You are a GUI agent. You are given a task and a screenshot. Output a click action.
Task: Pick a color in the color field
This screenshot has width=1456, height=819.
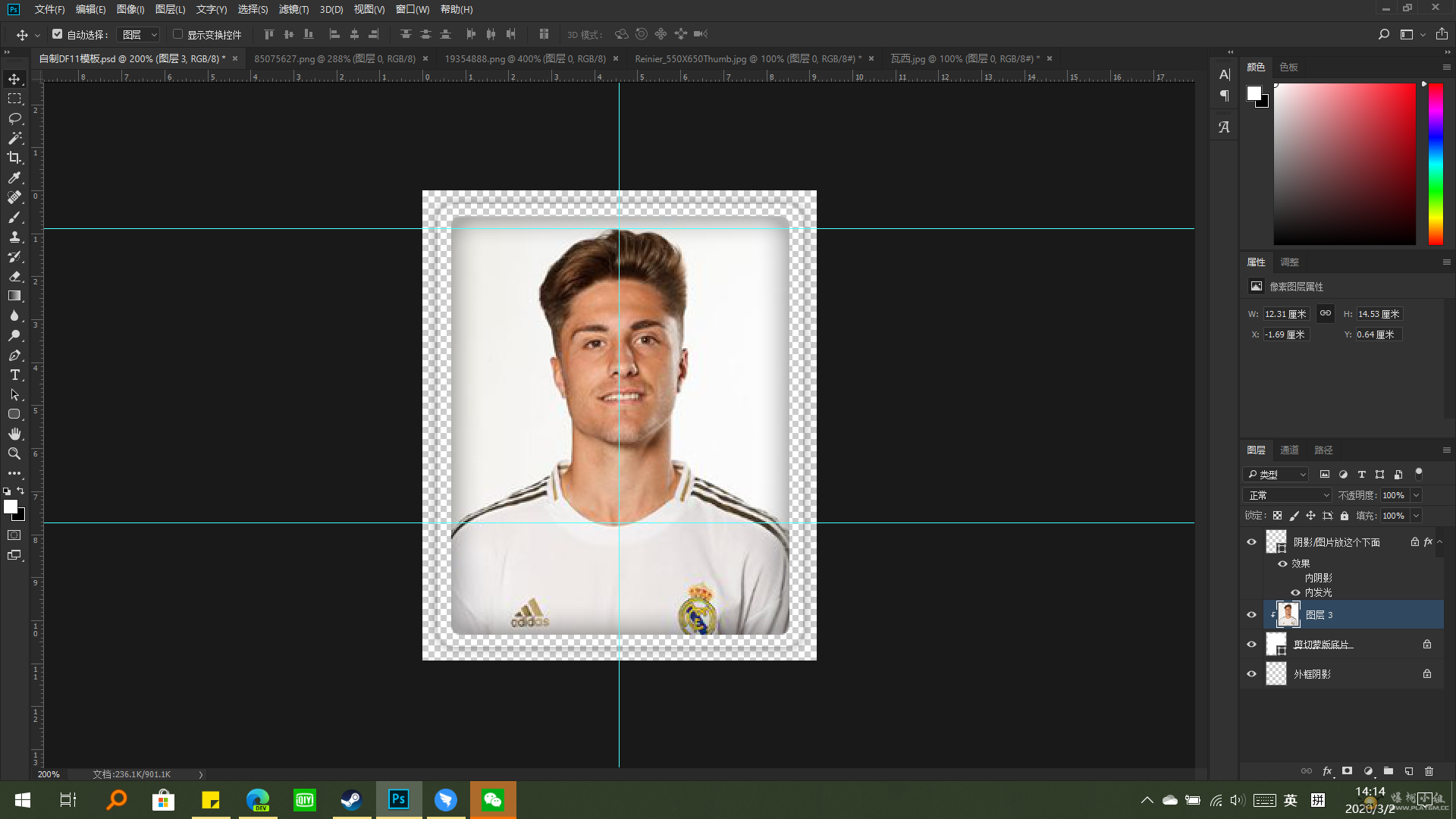point(1344,164)
